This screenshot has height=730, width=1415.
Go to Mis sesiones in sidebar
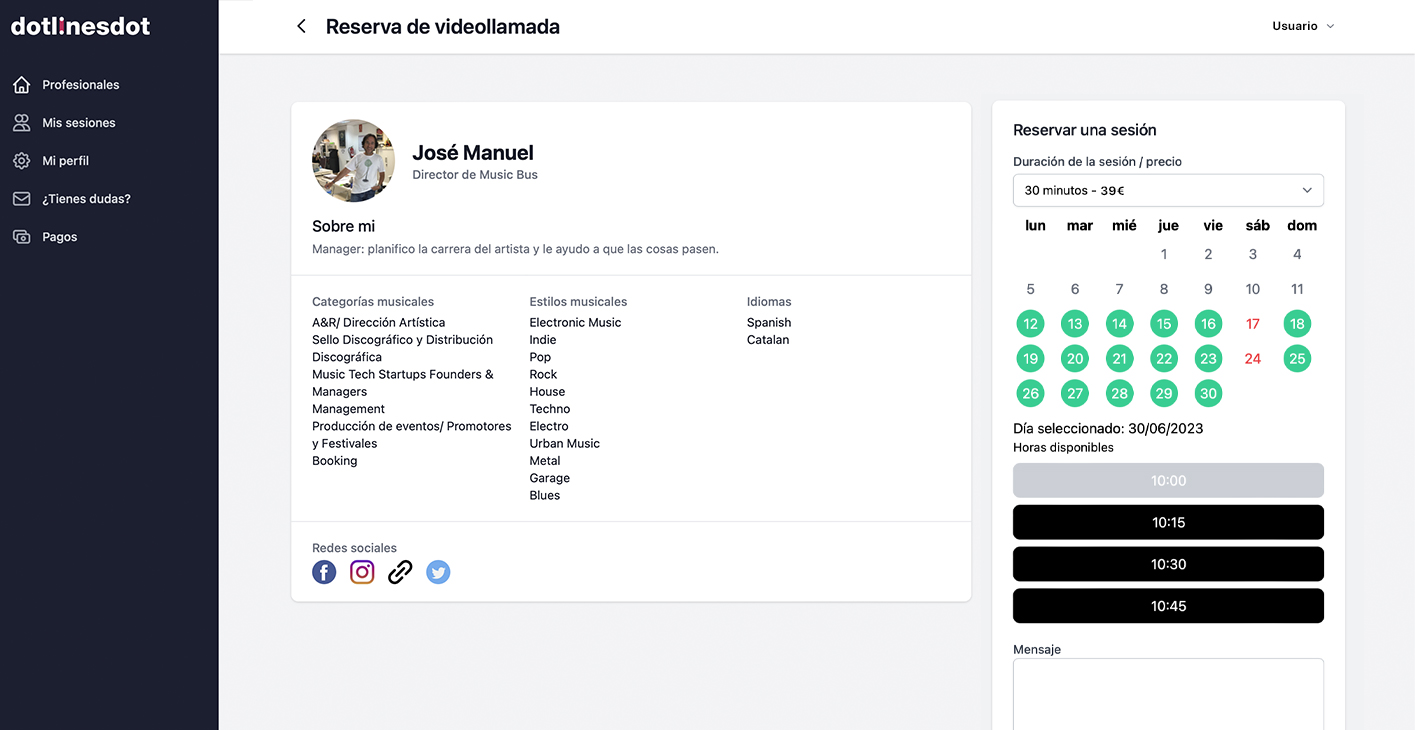pos(78,123)
